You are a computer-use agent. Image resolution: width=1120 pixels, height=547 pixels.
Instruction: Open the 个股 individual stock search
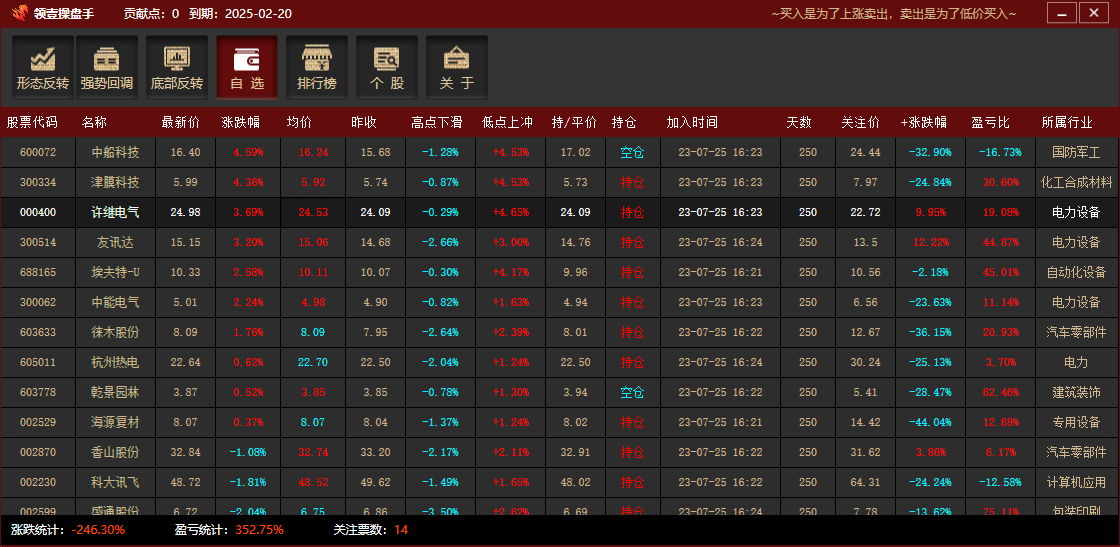coord(387,68)
